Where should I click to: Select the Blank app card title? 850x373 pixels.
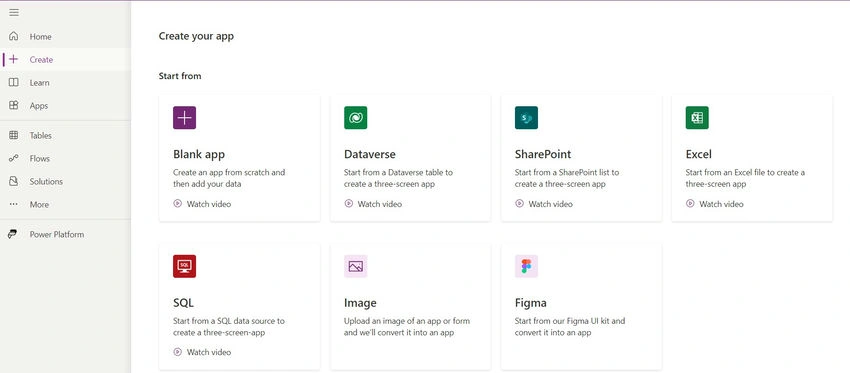[x=199, y=154]
